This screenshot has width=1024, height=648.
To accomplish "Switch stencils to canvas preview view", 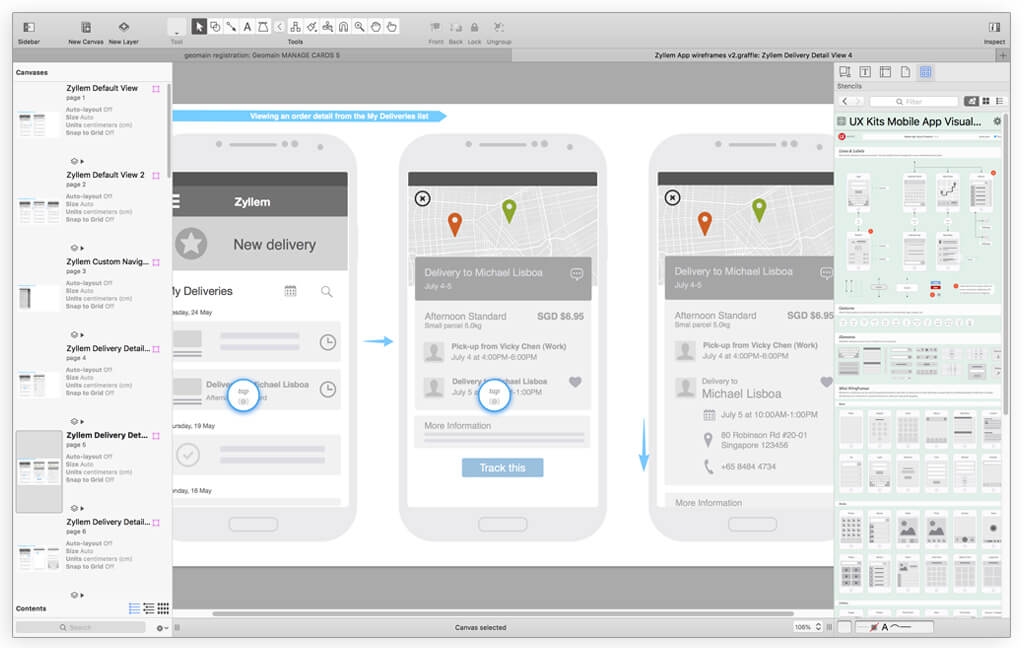I will [971, 101].
